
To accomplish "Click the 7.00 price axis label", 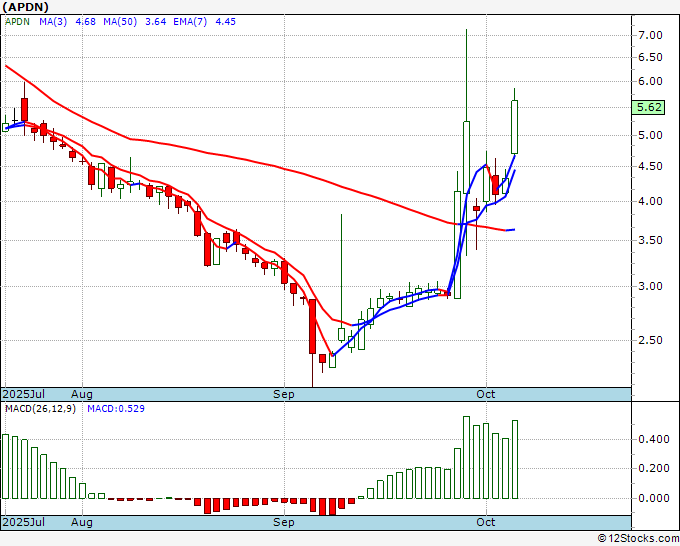I will point(650,35).
